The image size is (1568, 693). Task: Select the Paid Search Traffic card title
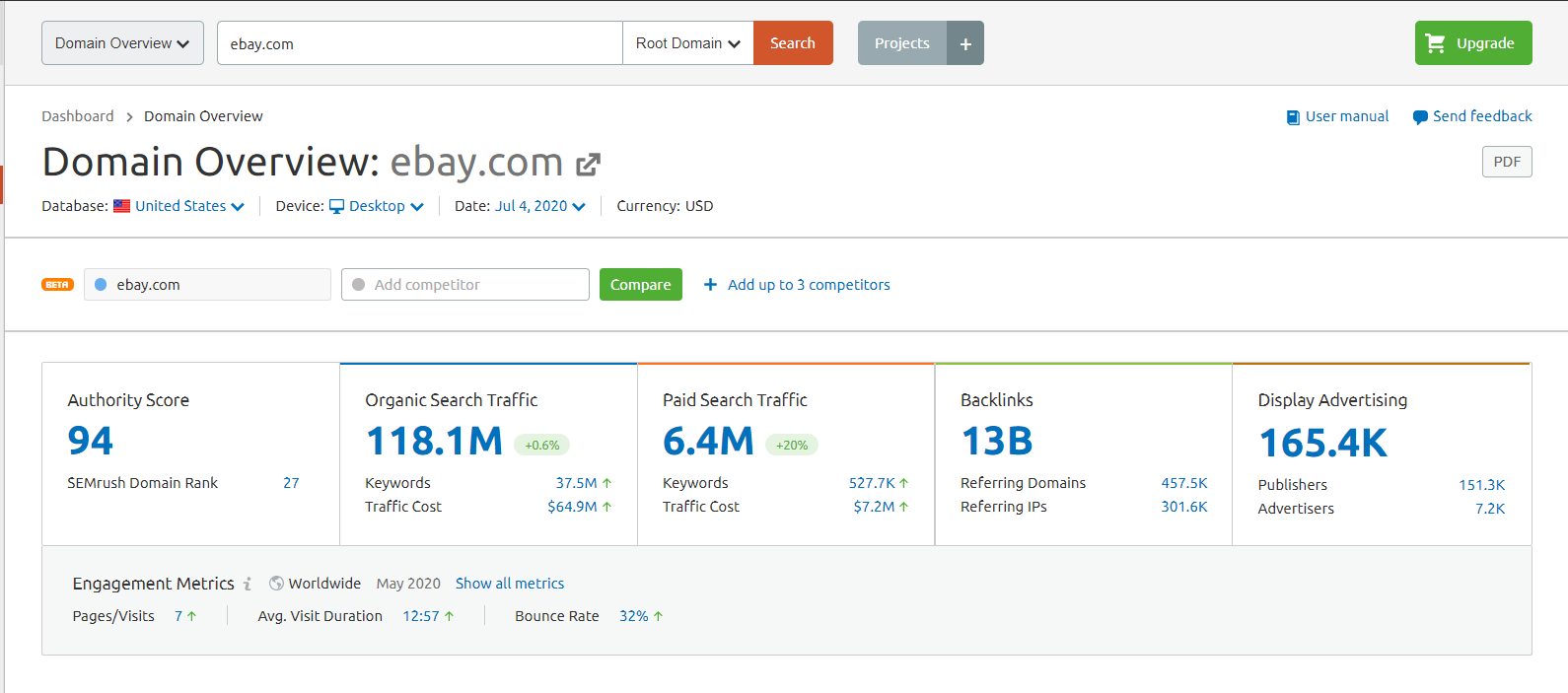pyautogui.click(x=735, y=400)
